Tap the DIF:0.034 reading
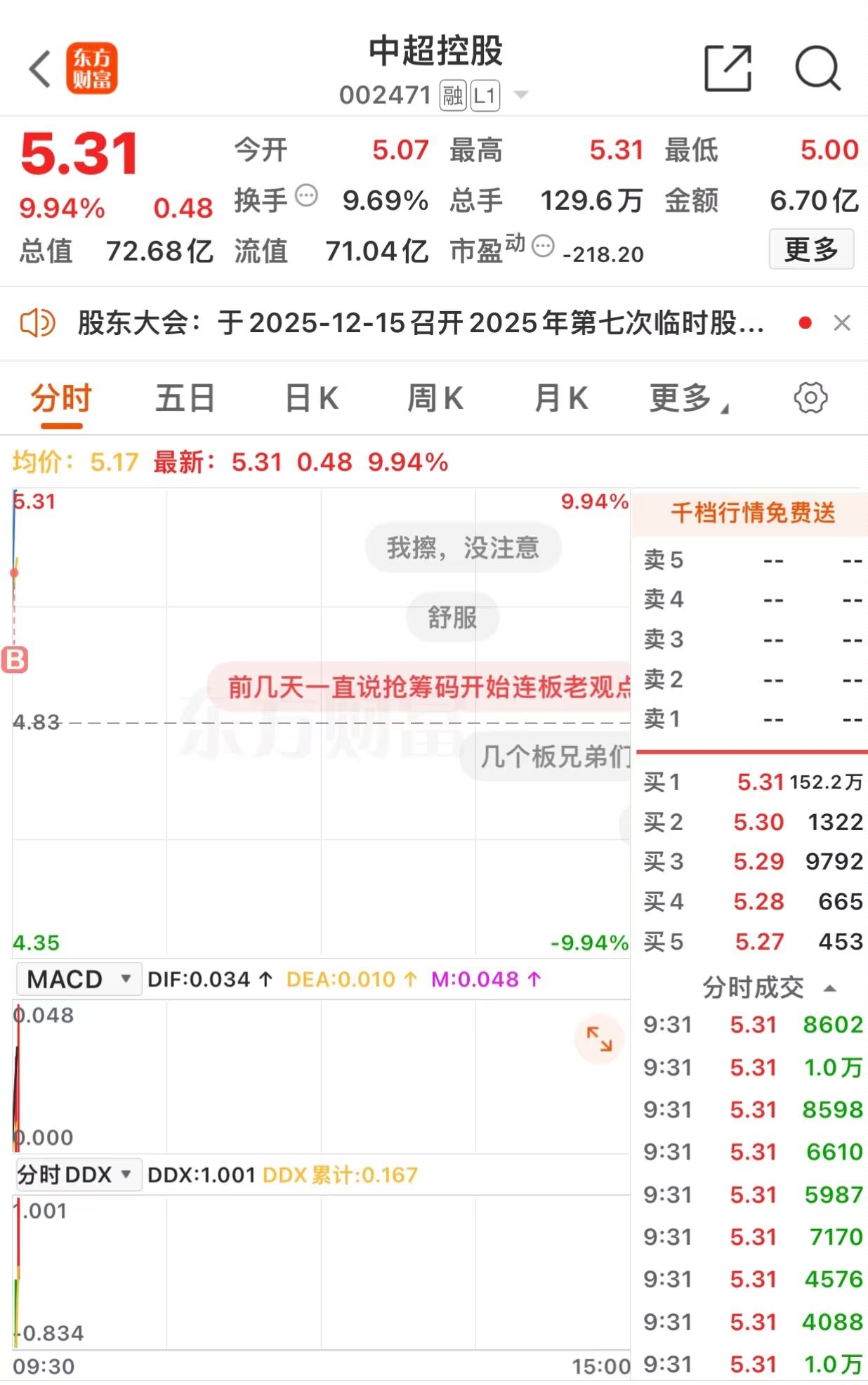Image resolution: width=868 pixels, height=1385 pixels. coord(209,979)
